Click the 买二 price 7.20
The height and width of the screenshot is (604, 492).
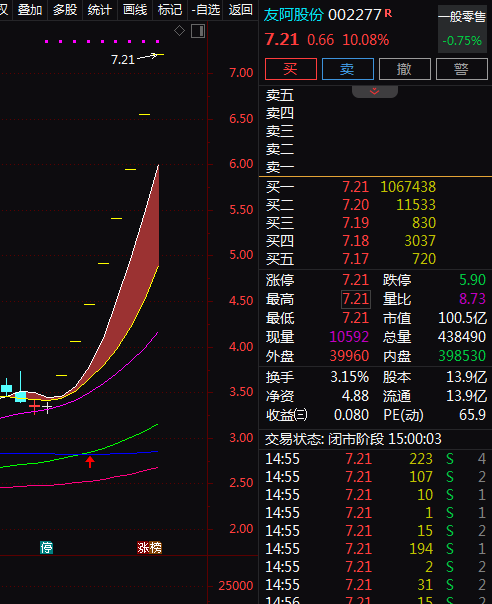(x=356, y=205)
